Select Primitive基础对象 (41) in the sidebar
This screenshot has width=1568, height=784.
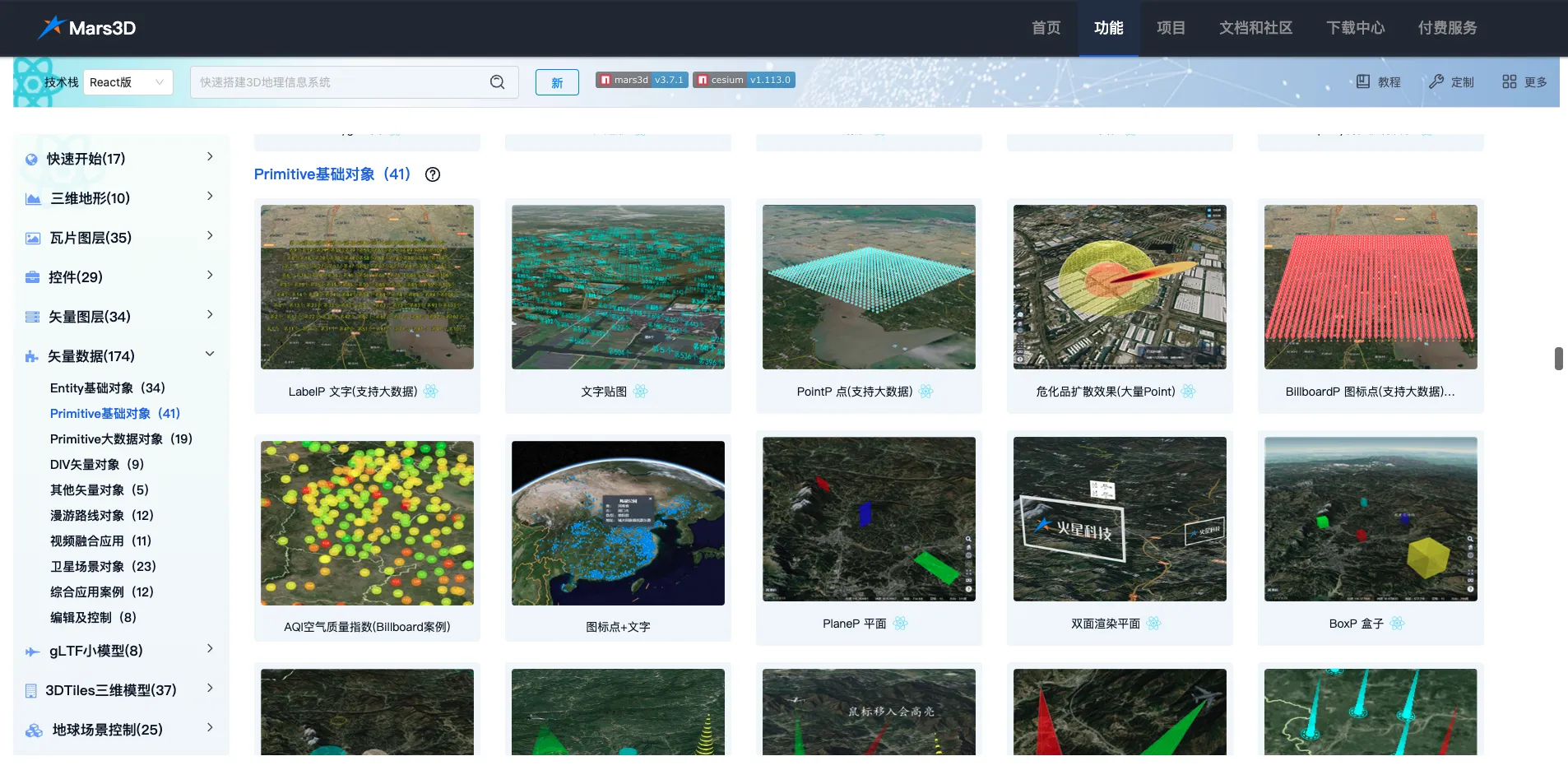point(115,413)
